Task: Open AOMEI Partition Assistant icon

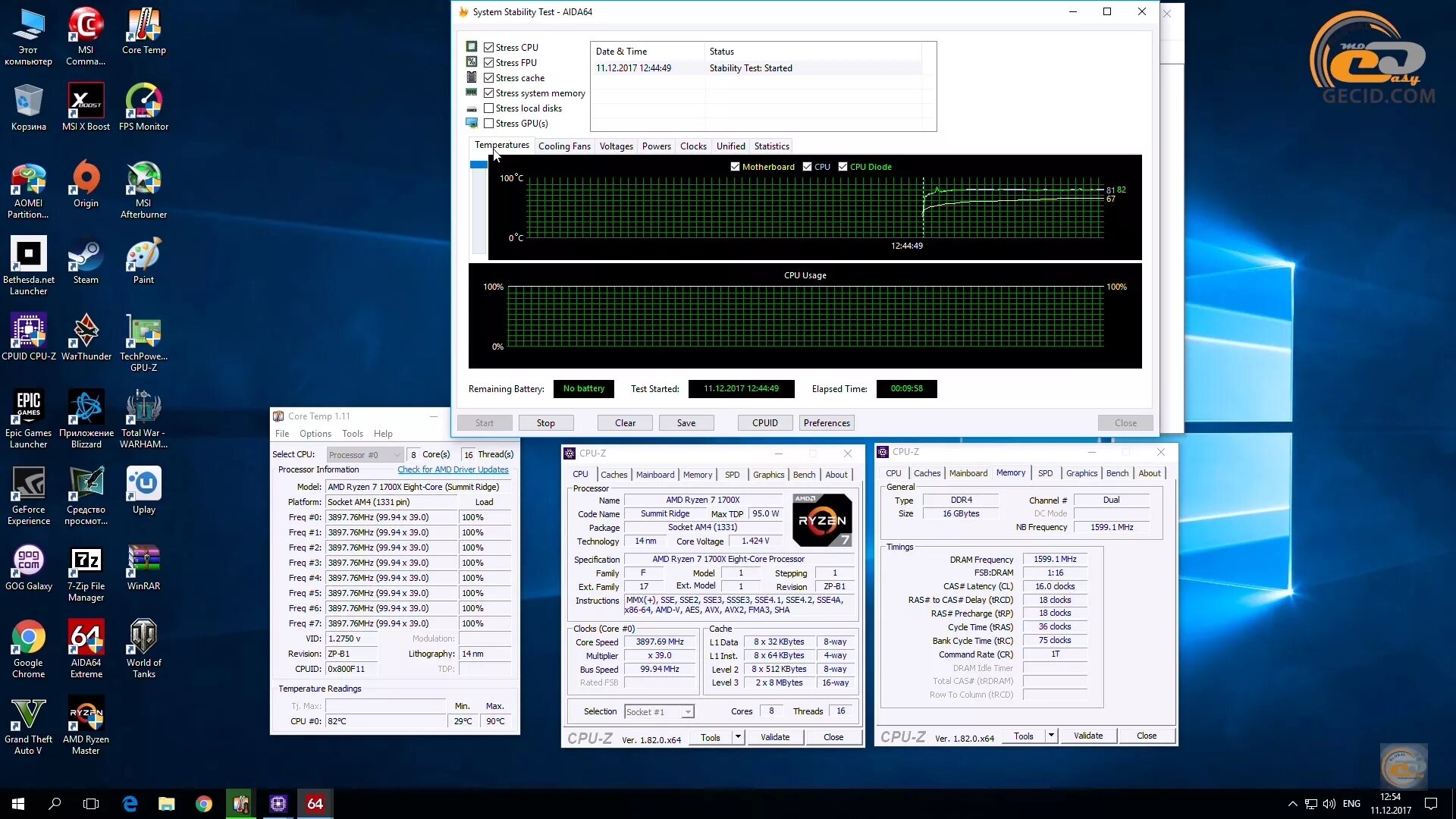Action: tap(28, 190)
